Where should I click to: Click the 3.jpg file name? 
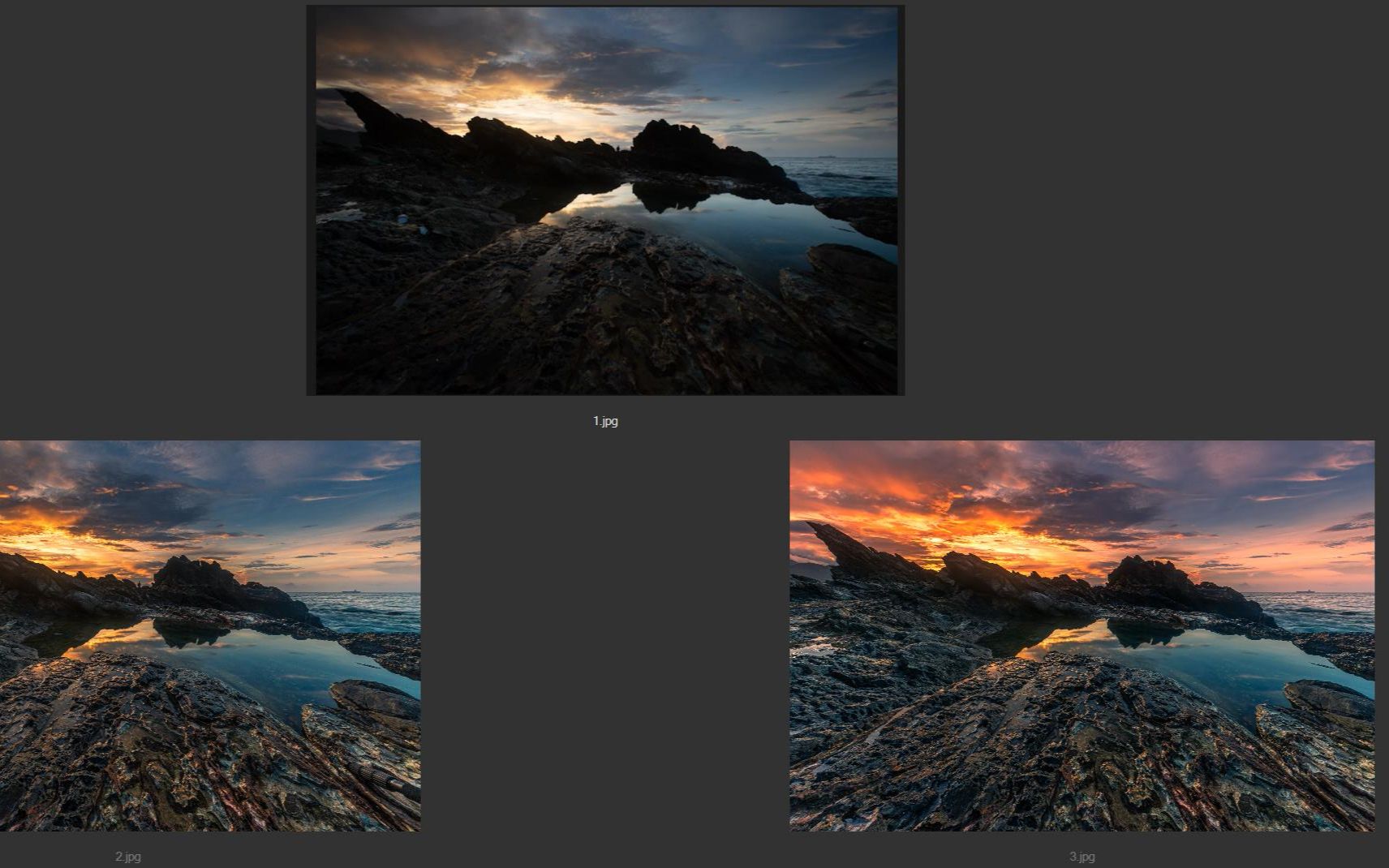coord(1082,857)
